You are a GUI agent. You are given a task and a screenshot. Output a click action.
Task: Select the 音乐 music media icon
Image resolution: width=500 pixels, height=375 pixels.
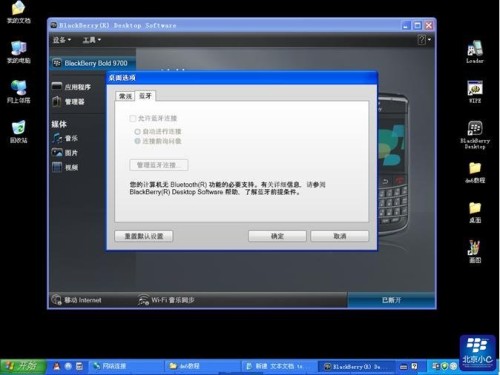coord(57,138)
